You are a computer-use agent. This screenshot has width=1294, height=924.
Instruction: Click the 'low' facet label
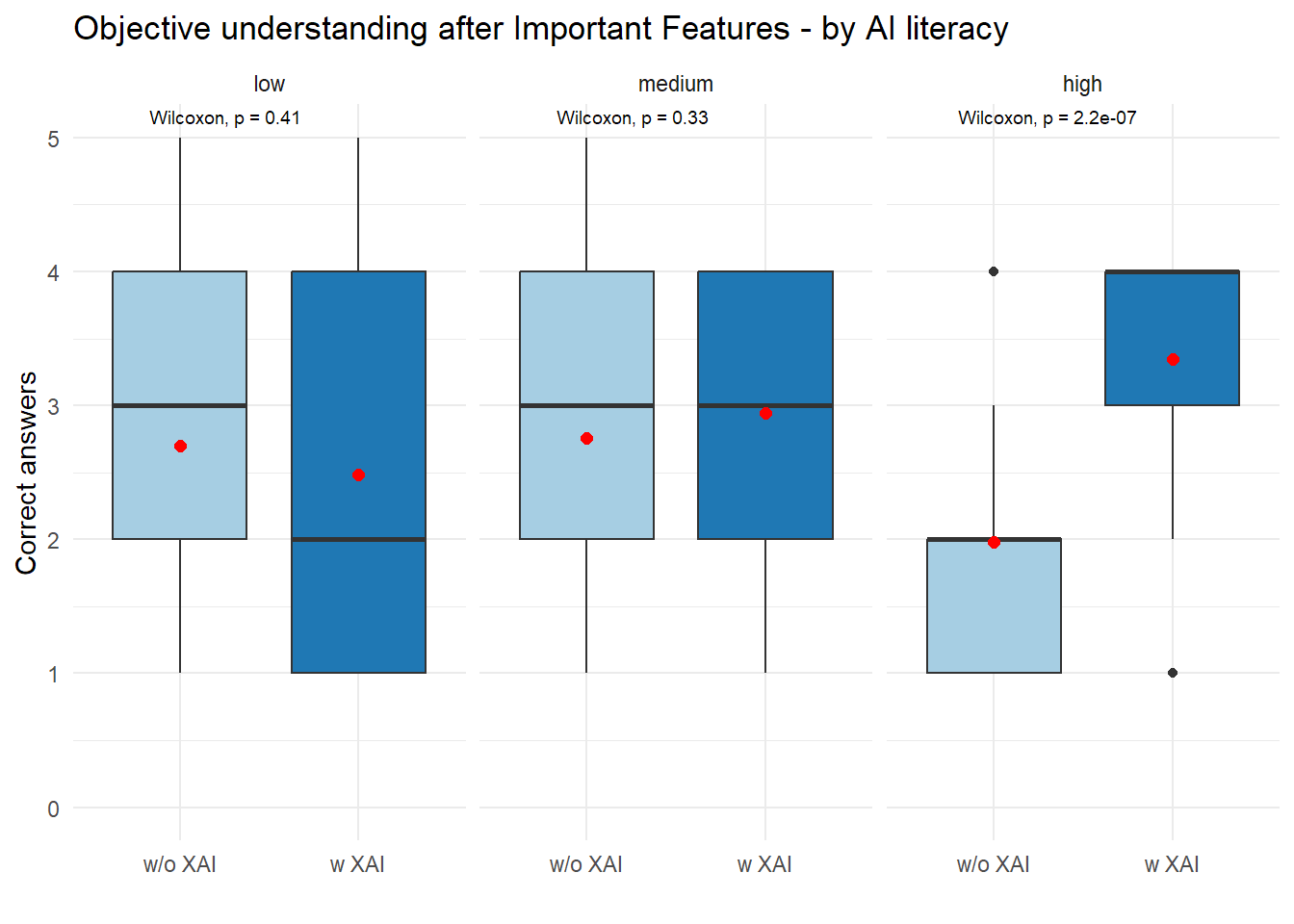270,85
